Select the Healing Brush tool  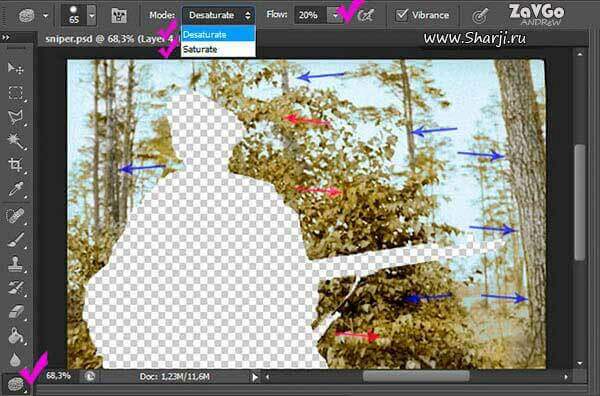(x=16, y=216)
